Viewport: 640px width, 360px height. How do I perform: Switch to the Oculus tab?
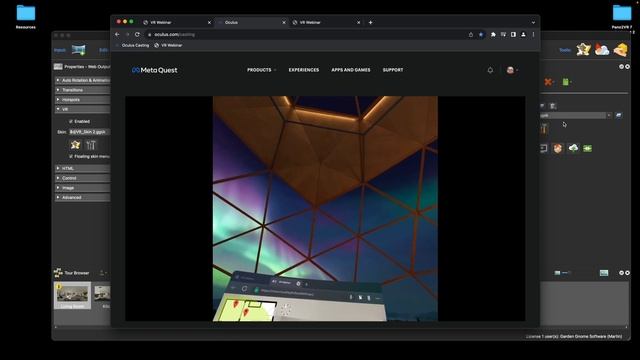pyautogui.click(x=251, y=22)
